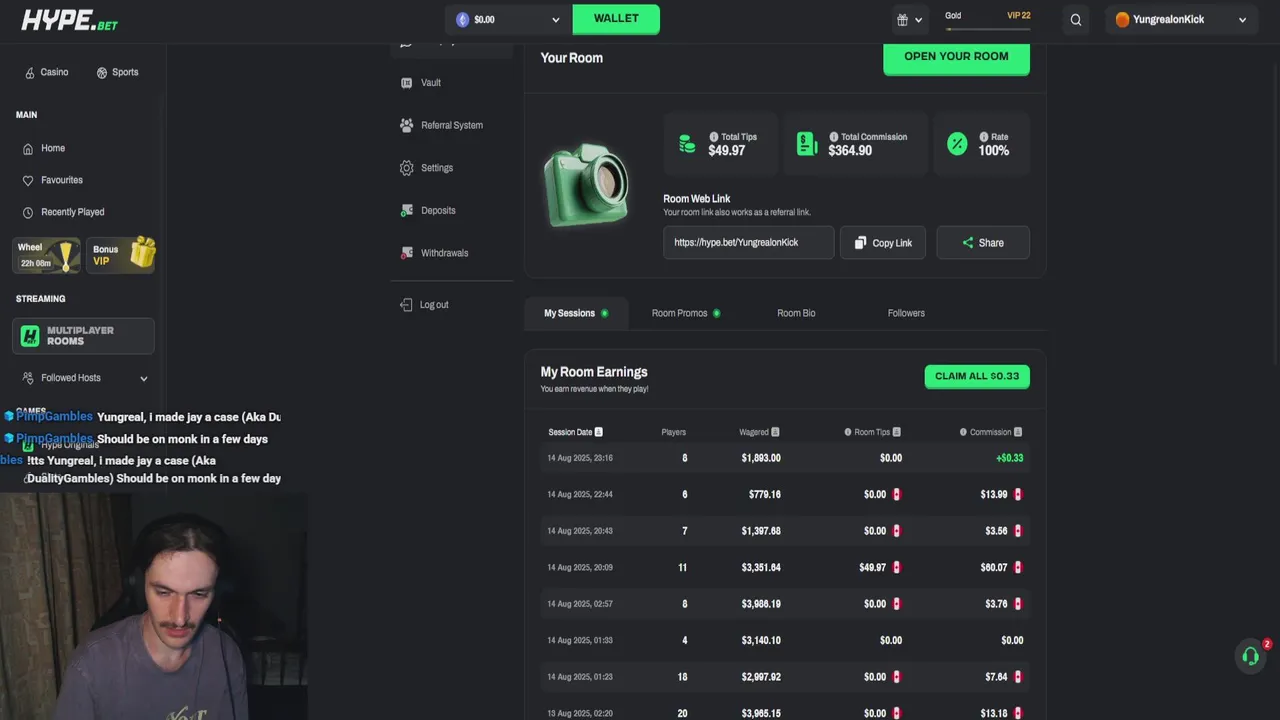The image size is (1280, 720).
Task: Click the +$0.33 commission value
Action: [x=1010, y=458]
